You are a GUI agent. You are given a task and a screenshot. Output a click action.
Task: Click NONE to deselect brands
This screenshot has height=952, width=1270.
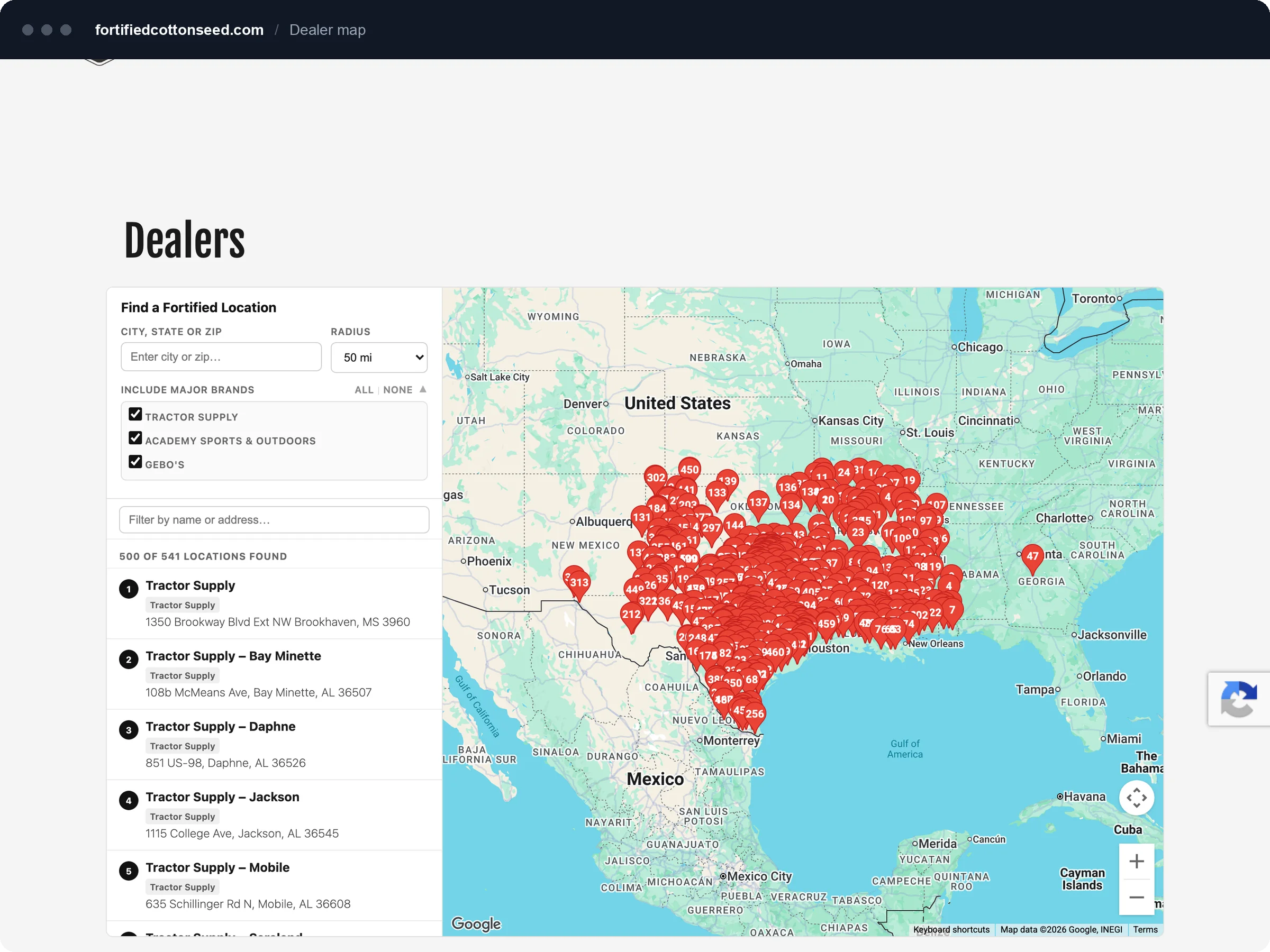pyautogui.click(x=398, y=390)
